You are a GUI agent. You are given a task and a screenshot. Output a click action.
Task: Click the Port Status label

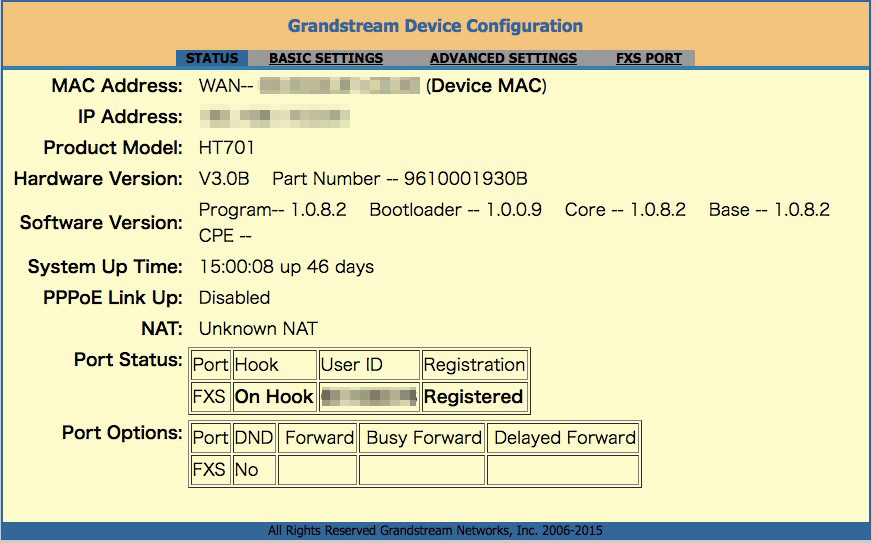[128, 360]
